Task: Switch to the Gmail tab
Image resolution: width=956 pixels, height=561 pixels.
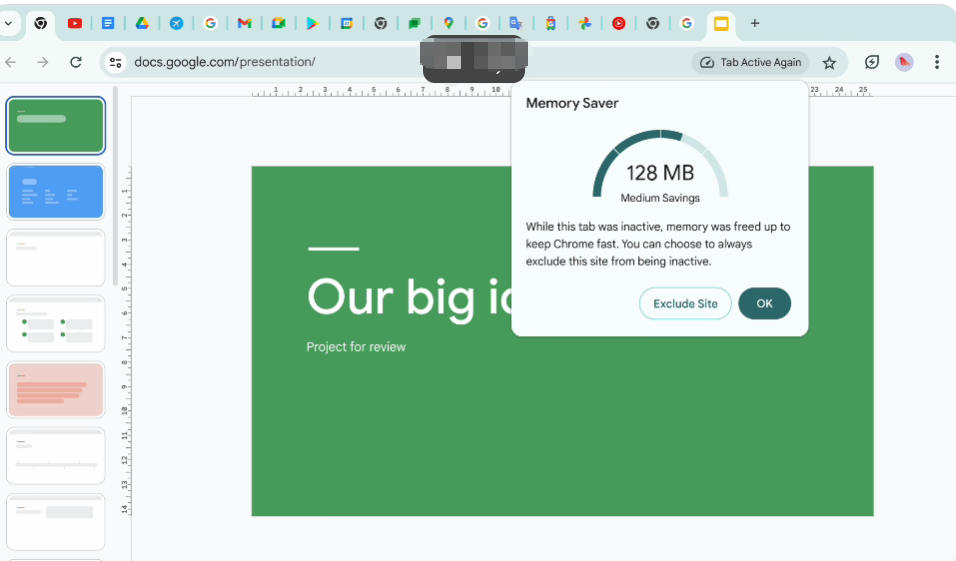Action: coord(244,23)
